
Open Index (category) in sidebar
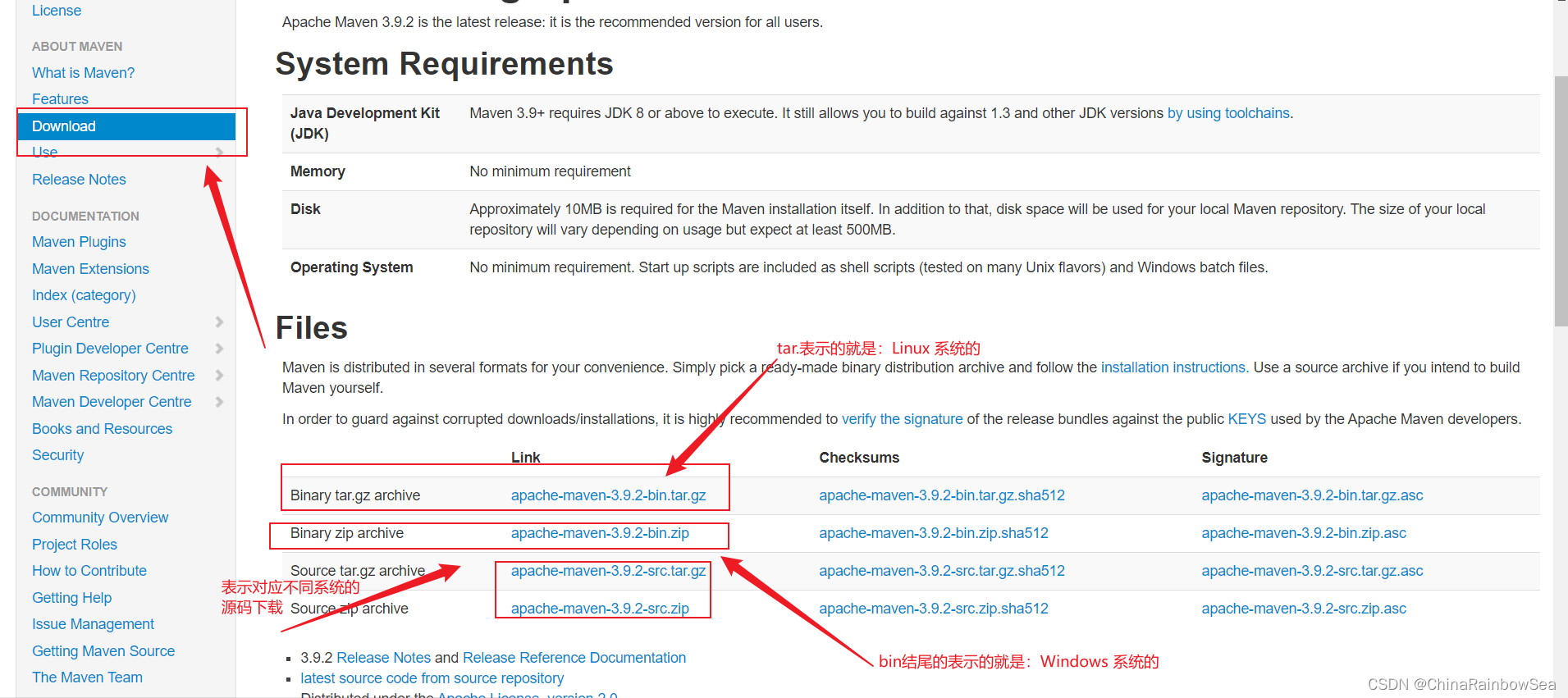pos(84,295)
